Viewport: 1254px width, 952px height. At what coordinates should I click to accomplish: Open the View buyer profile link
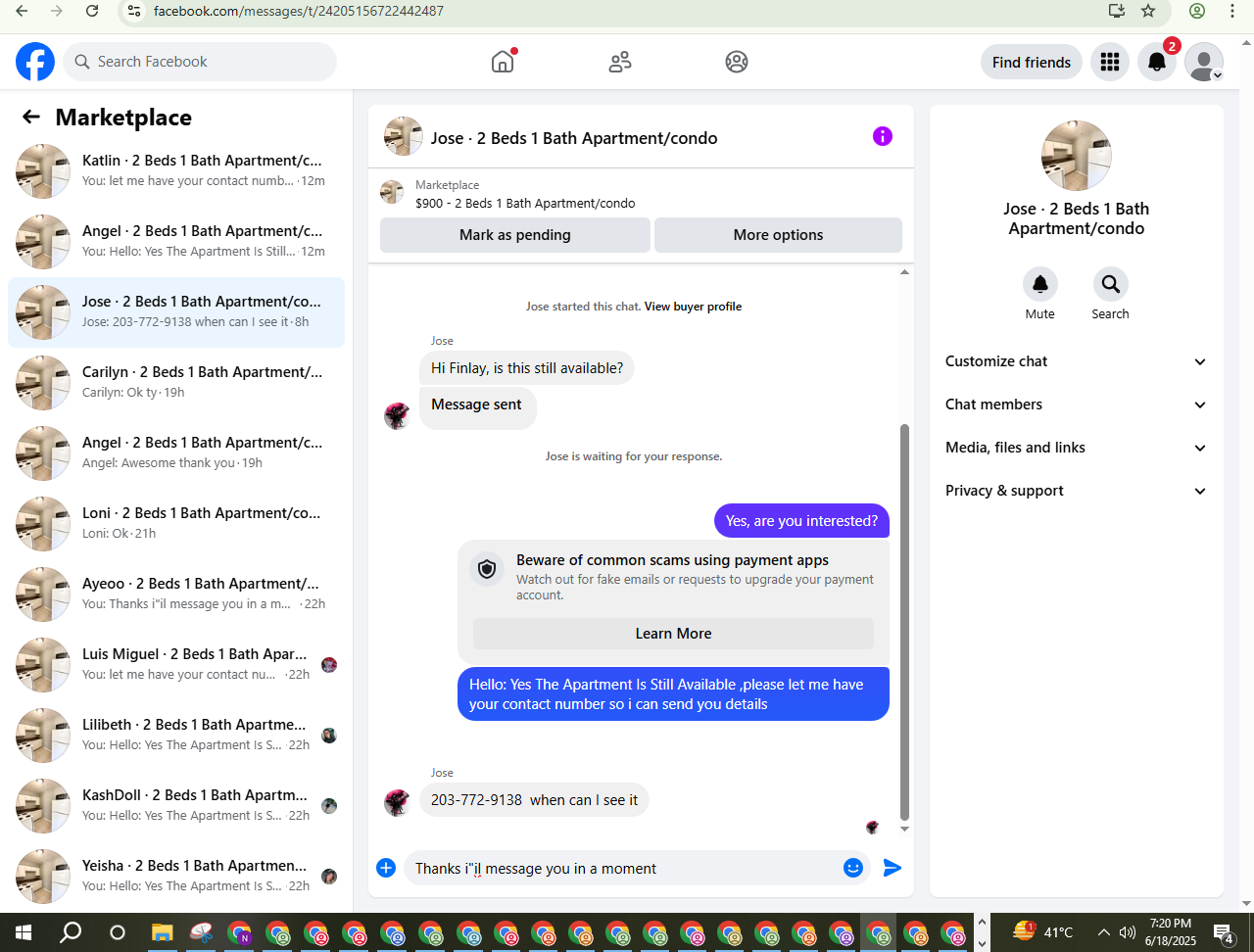point(693,307)
